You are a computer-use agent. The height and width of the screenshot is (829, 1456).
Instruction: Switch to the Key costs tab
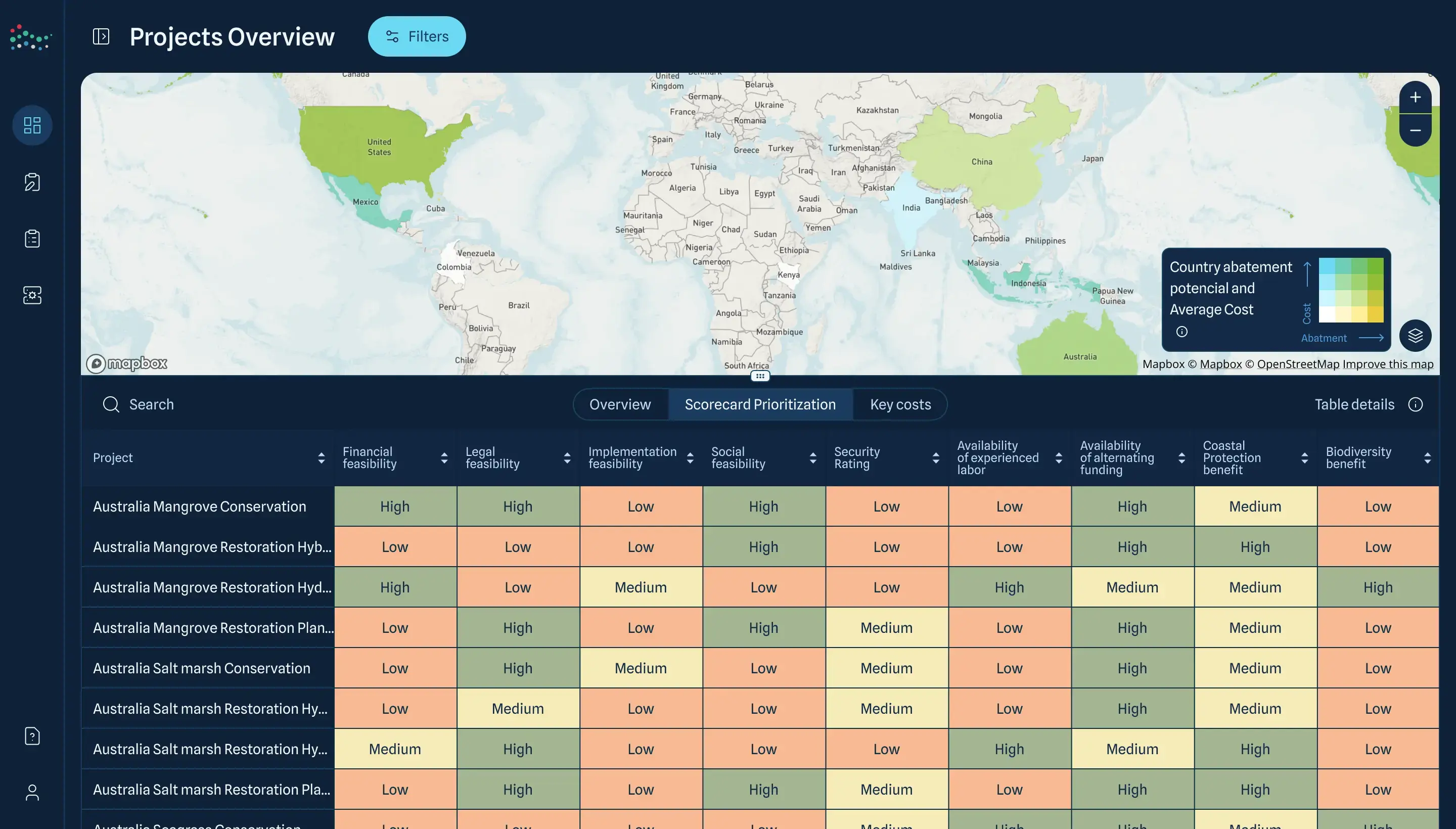click(x=900, y=404)
